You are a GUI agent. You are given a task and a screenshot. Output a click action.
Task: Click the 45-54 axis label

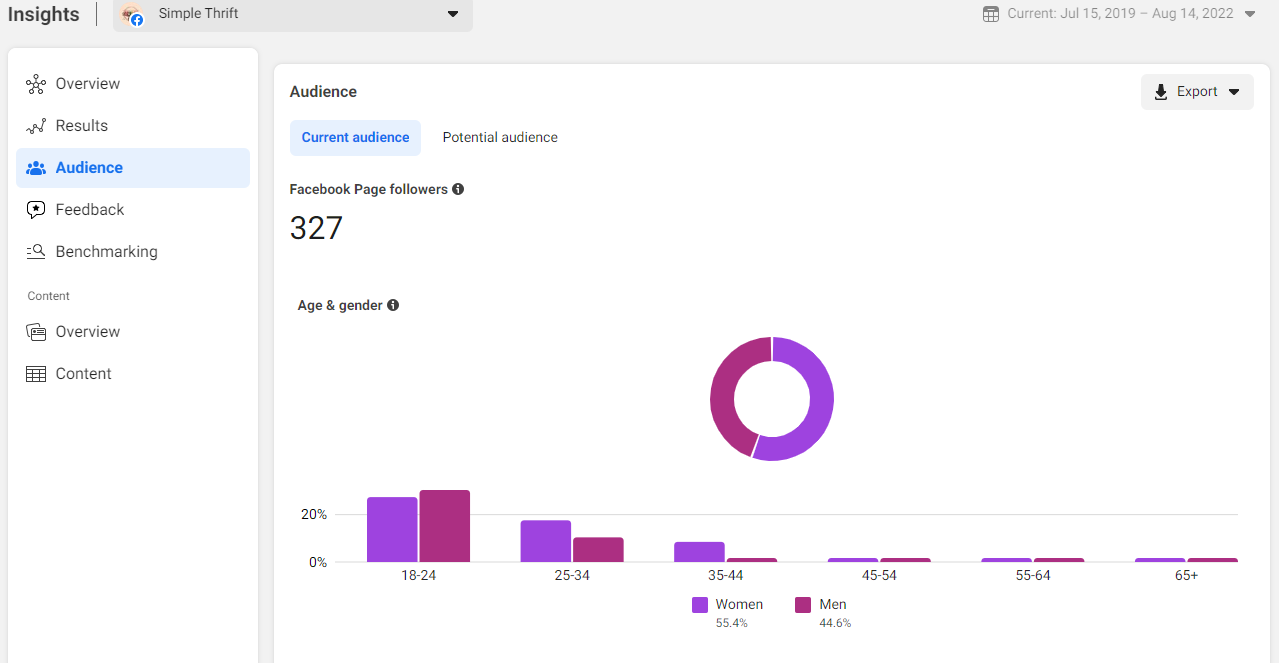click(879, 576)
